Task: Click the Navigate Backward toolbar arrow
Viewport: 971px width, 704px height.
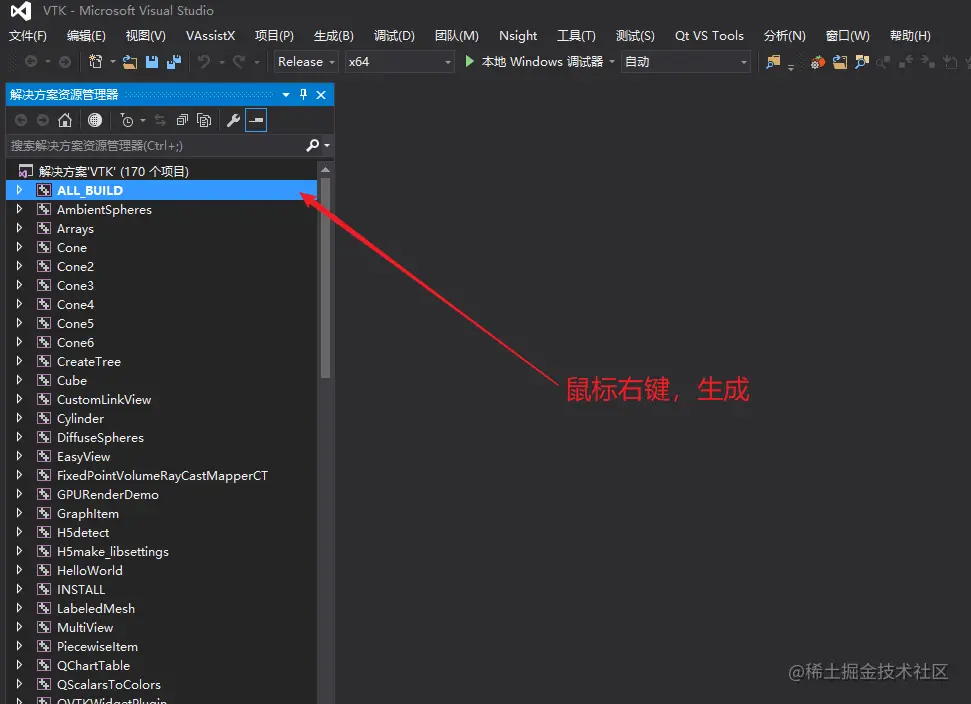Action: pos(30,61)
